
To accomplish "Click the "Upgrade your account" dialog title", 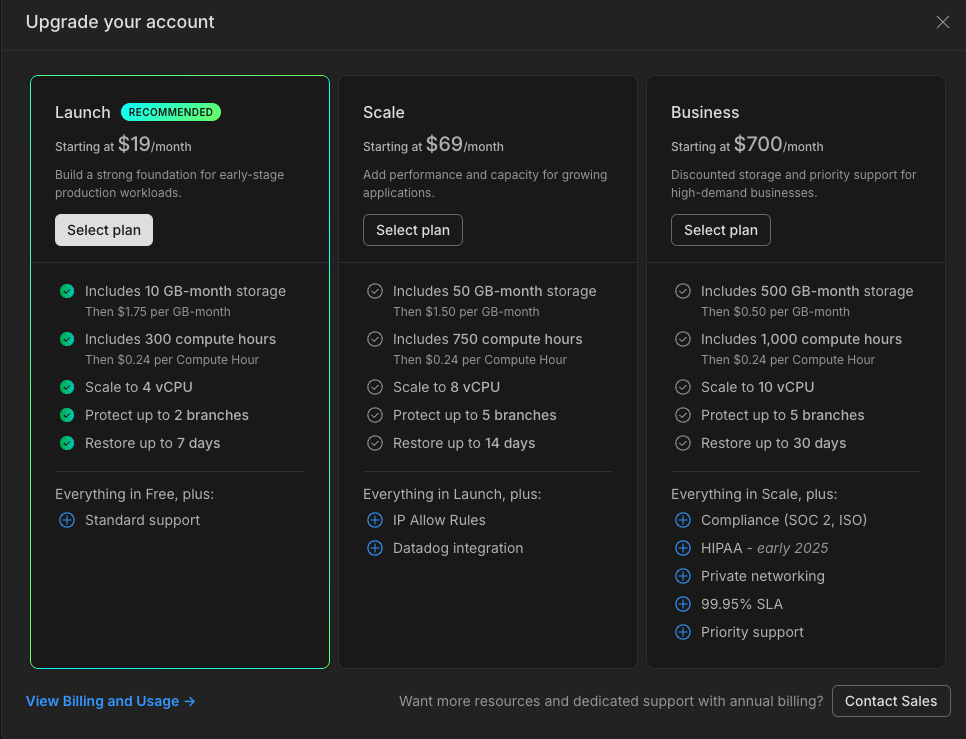I will 120,22.
